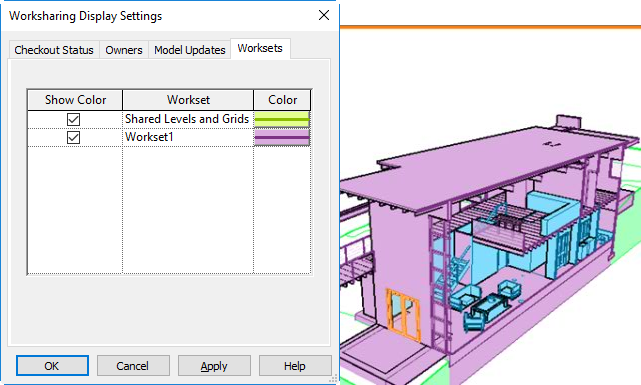
Task: Open green color swatch for Shared Levels and Grids
Action: (282, 119)
